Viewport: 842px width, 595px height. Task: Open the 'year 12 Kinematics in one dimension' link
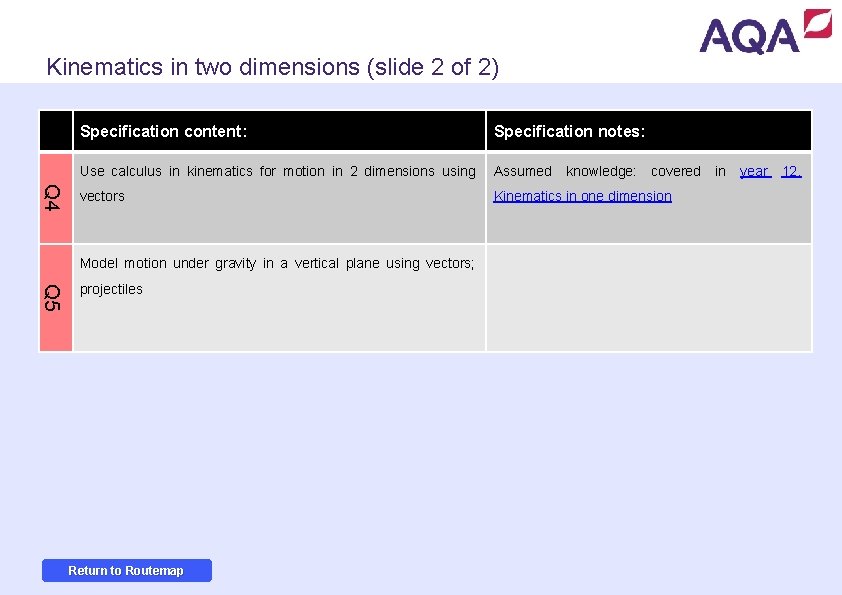click(582, 197)
